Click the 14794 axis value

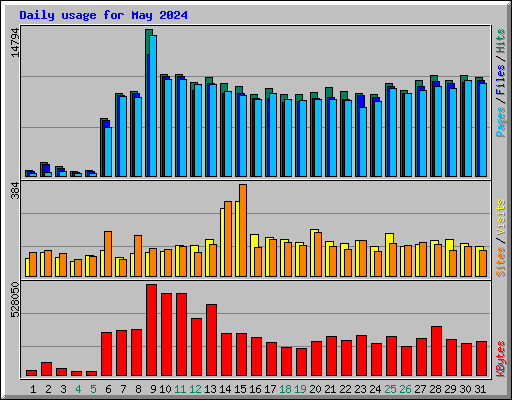point(15,43)
